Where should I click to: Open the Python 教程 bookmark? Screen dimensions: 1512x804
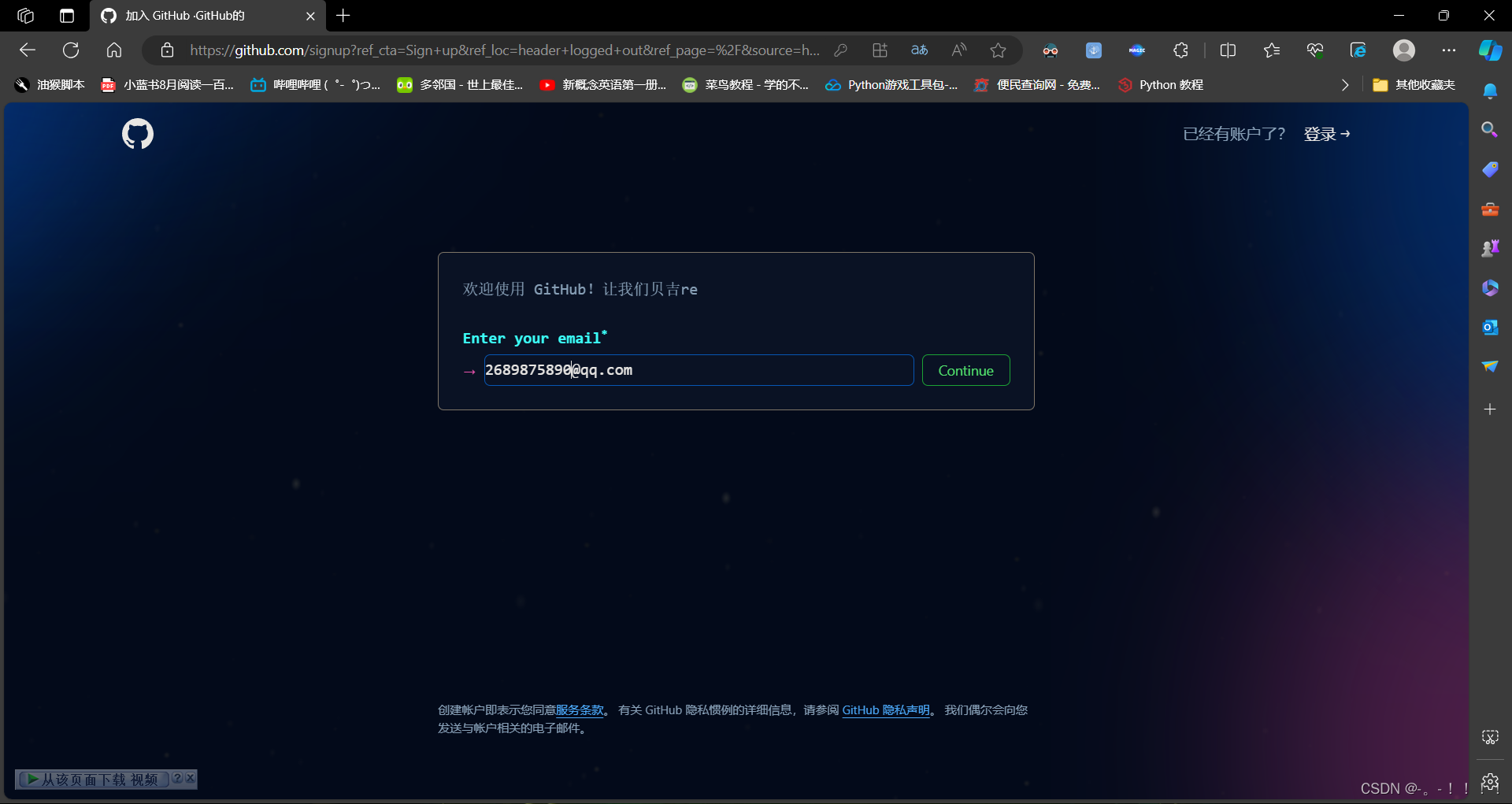pos(1160,85)
